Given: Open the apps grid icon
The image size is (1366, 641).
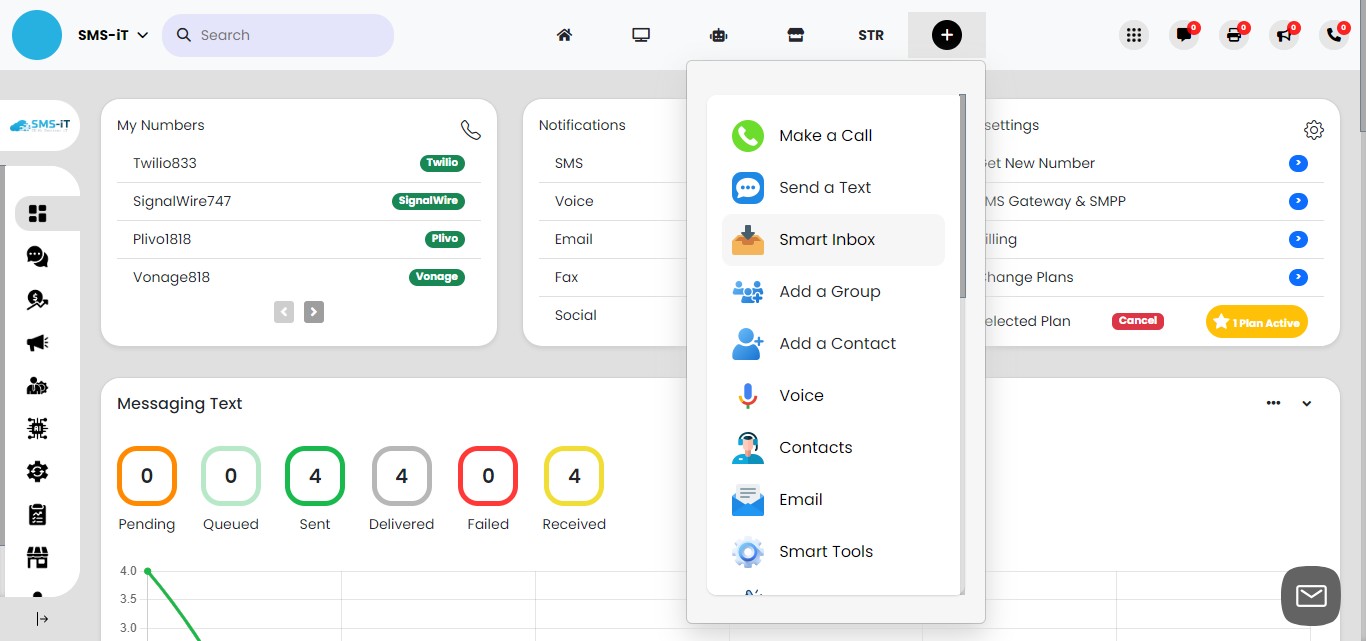Looking at the screenshot, I should (1133, 35).
